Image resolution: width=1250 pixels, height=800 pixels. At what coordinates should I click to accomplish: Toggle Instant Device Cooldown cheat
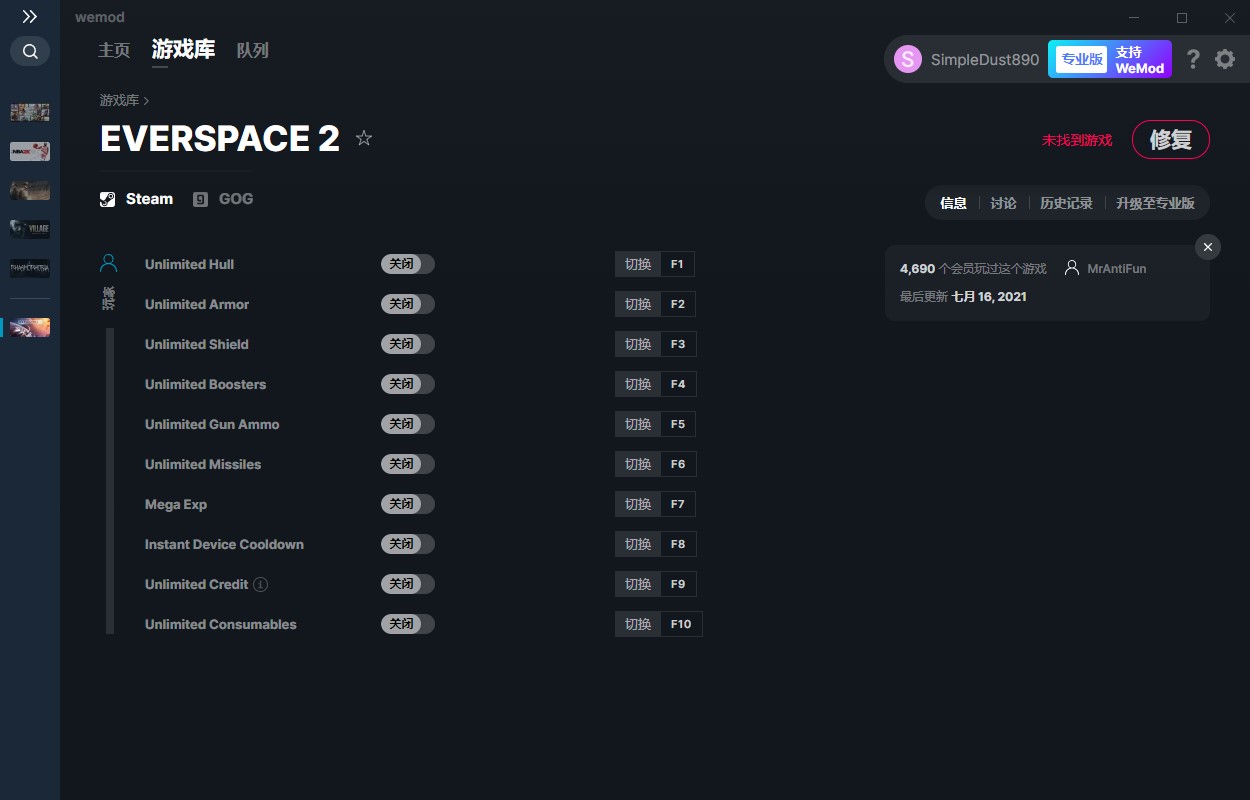click(408, 544)
